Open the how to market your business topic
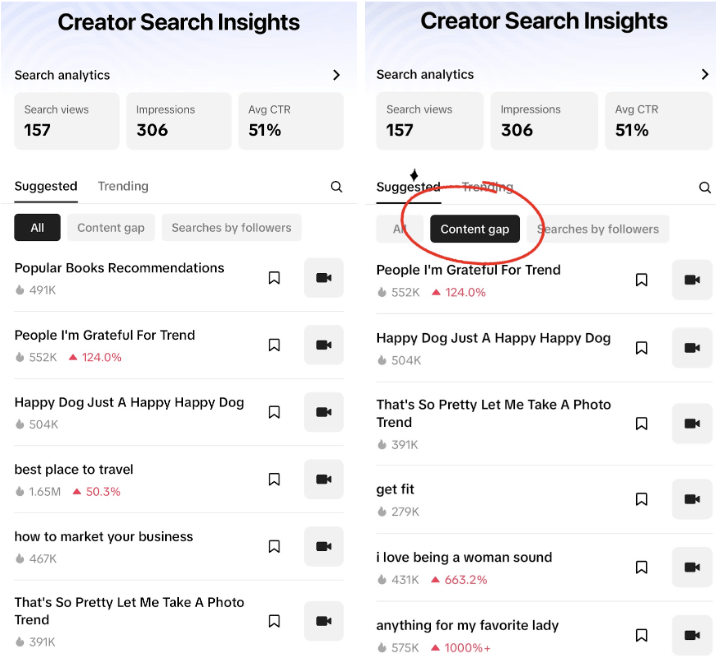 [104, 536]
